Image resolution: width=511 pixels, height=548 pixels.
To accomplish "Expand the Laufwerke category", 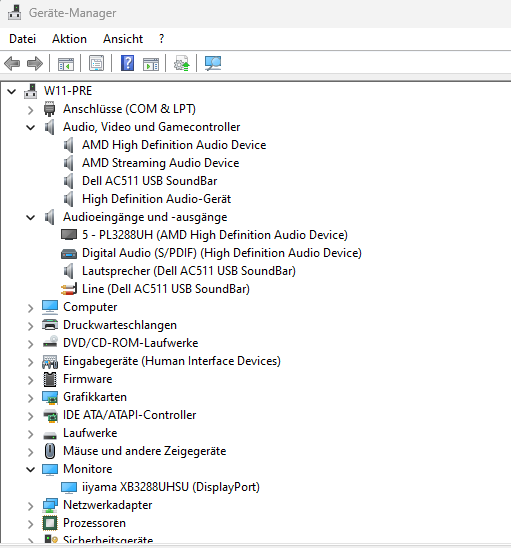I will [x=31, y=434].
